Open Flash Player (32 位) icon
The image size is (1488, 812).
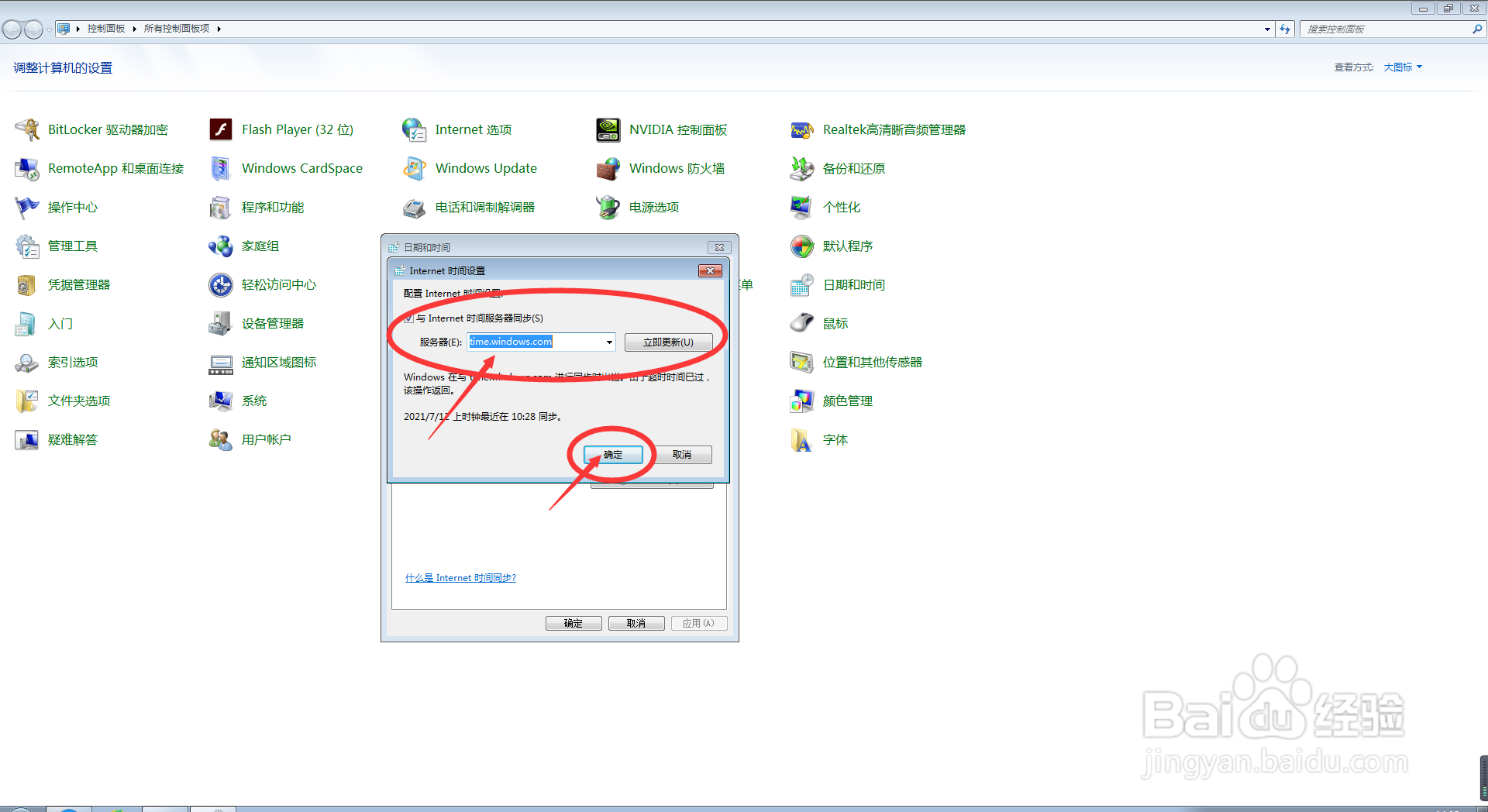[x=221, y=129]
